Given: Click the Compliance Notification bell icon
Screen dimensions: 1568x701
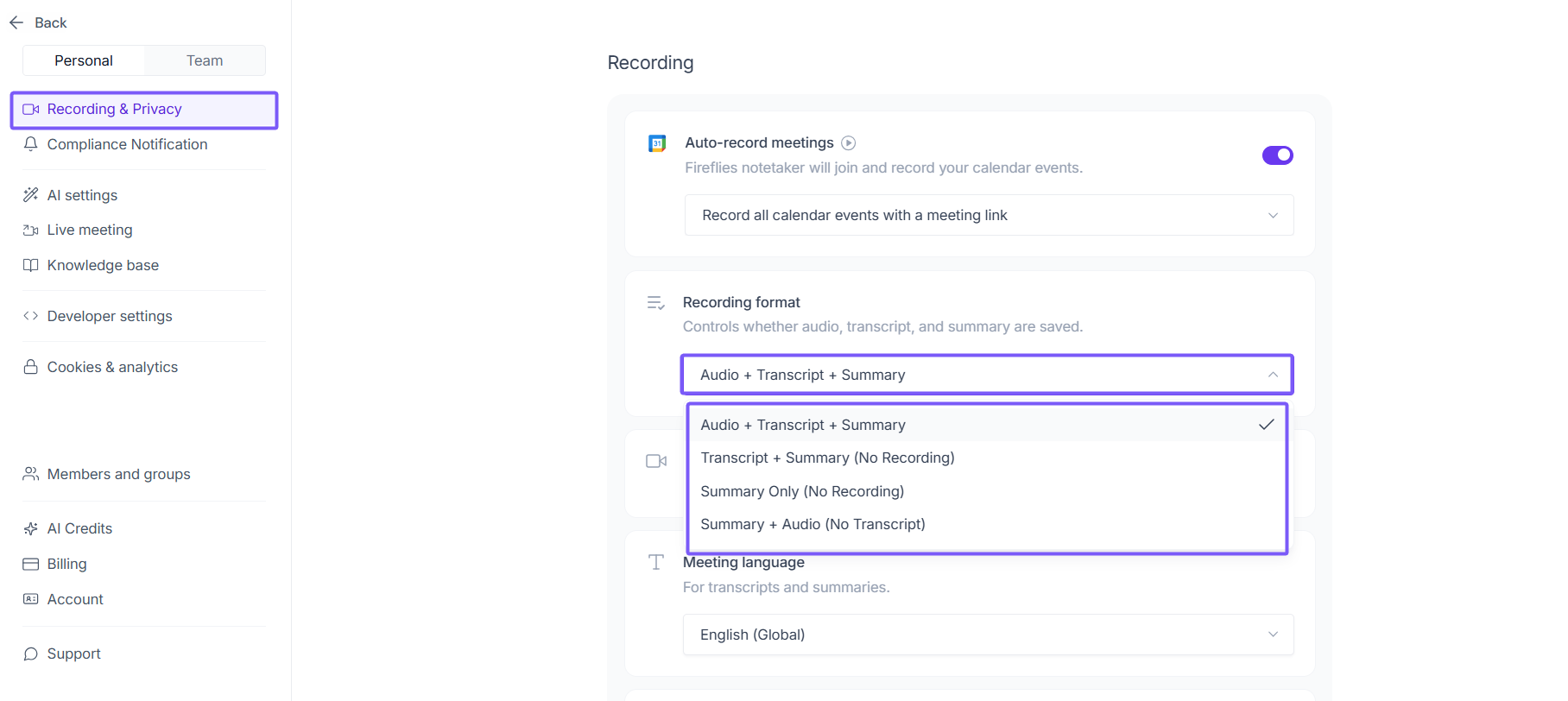Looking at the screenshot, I should pos(31,144).
